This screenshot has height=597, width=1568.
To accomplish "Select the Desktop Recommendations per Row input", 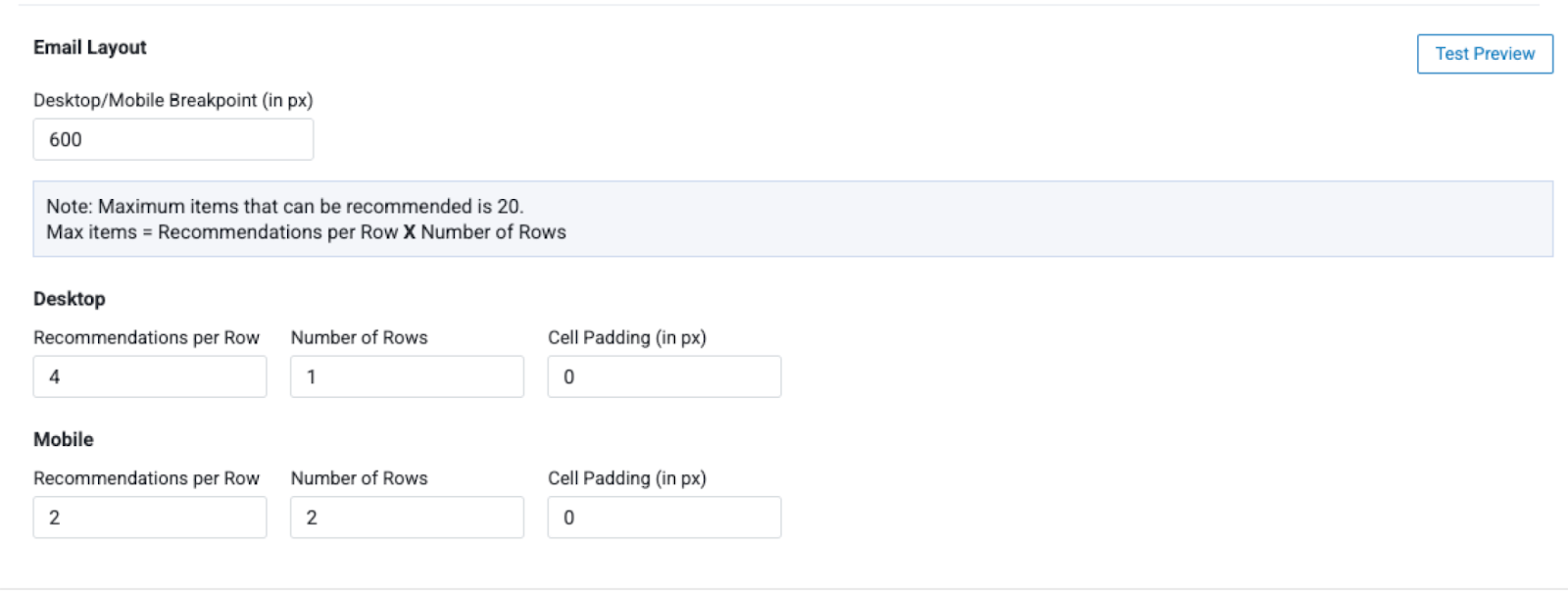I will click(149, 376).
